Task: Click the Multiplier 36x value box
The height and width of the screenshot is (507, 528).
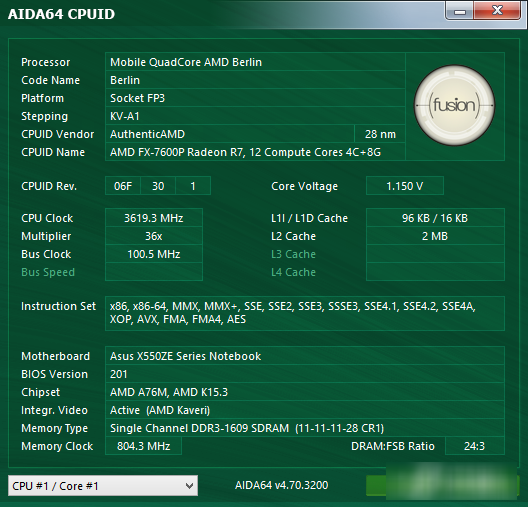Action: tap(154, 236)
